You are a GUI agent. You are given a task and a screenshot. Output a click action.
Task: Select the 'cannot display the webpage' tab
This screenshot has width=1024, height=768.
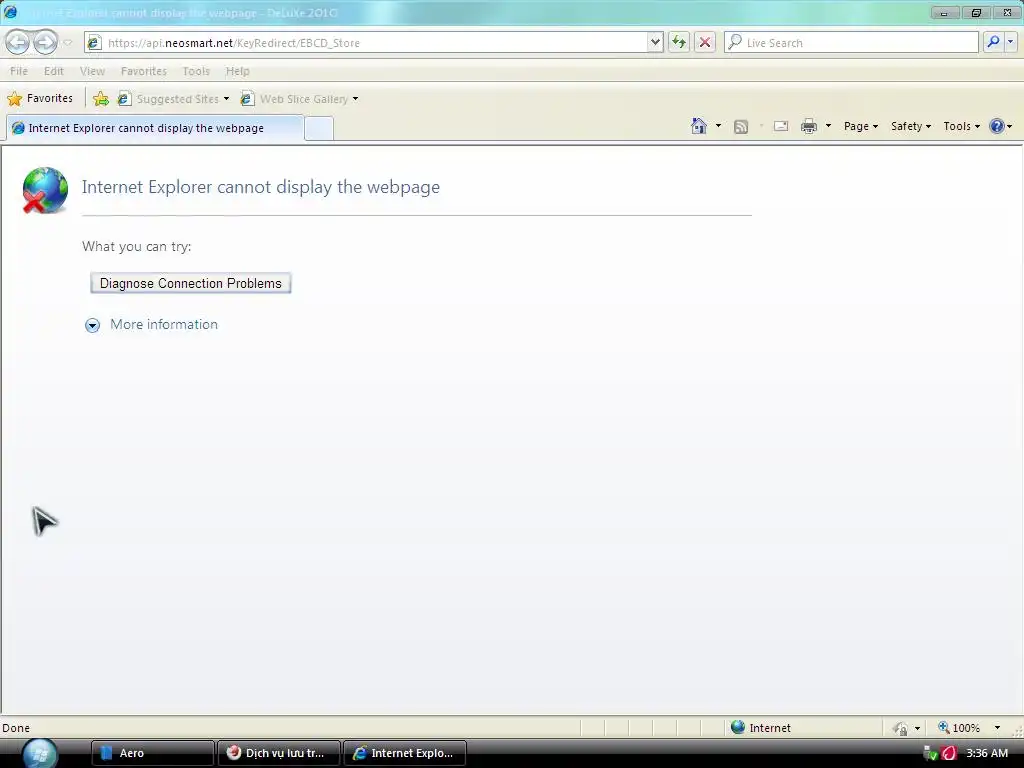point(155,128)
